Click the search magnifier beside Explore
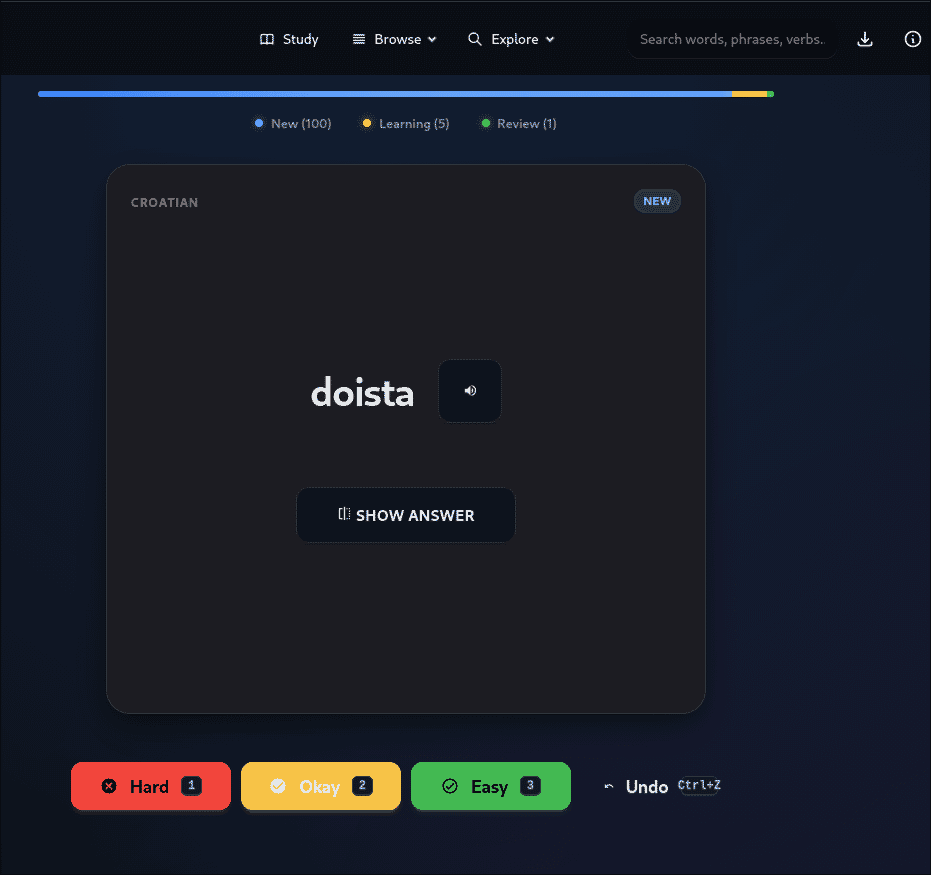 (474, 39)
